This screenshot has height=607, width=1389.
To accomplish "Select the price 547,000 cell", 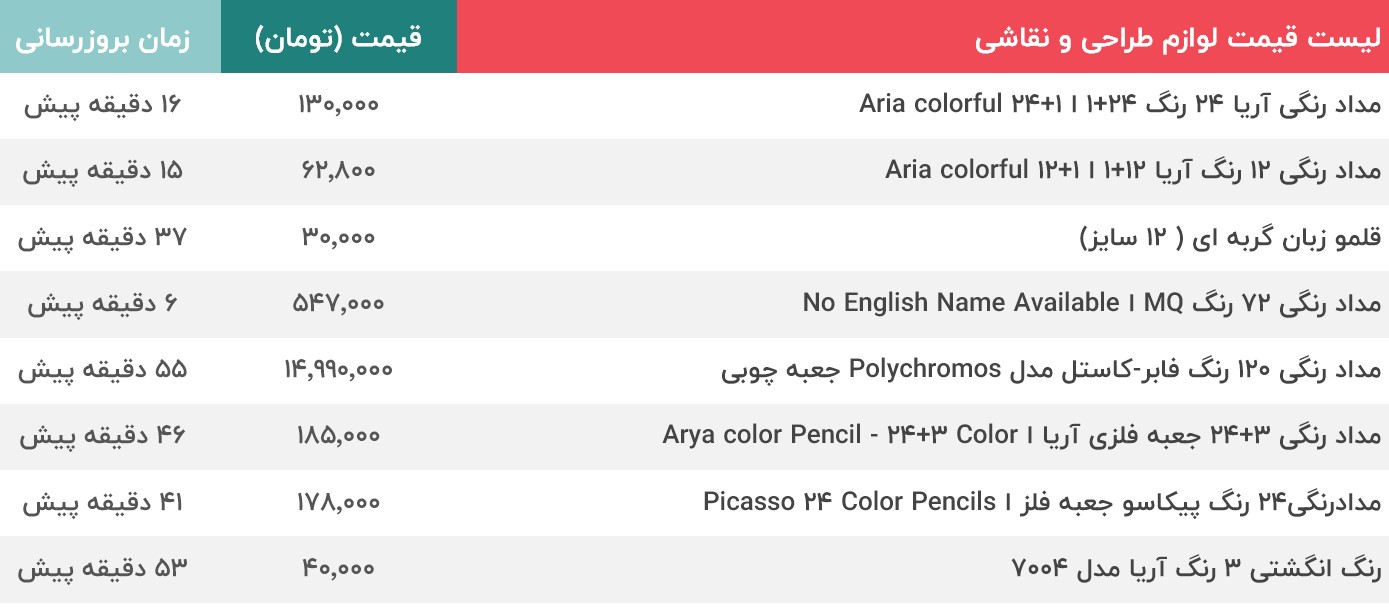I will point(339,303).
